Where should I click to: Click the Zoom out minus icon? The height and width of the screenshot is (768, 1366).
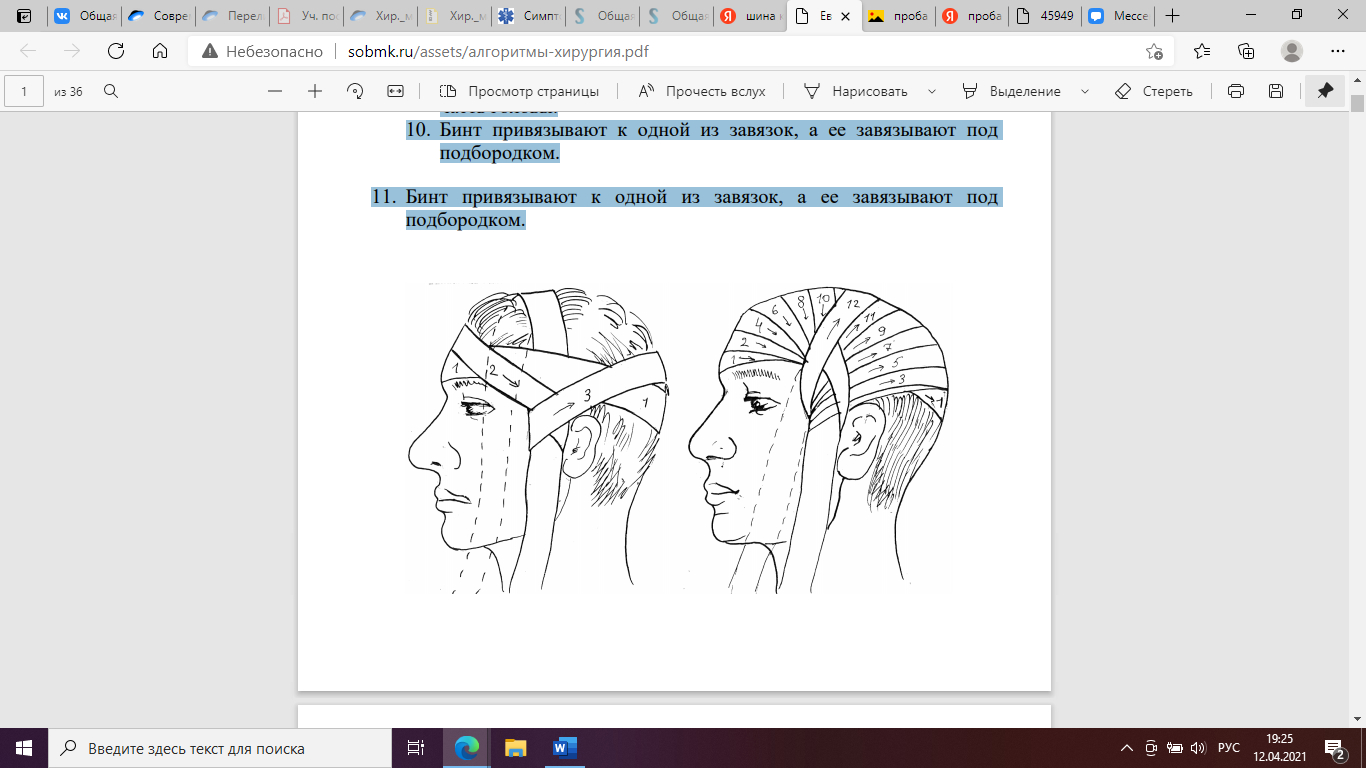pyautogui.click(x=275, y=91)
